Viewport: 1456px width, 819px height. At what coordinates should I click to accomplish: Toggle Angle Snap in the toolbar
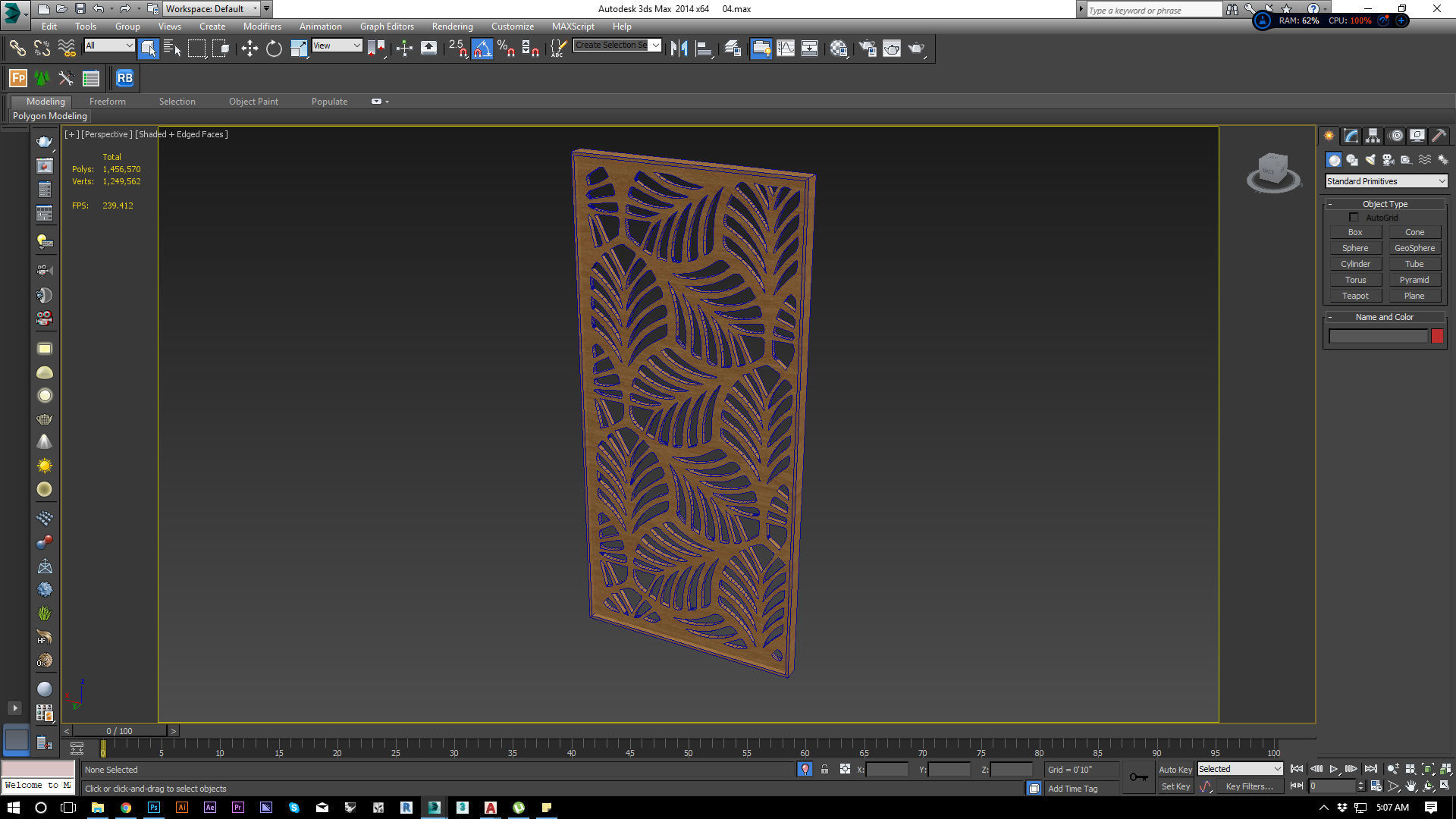482,49
